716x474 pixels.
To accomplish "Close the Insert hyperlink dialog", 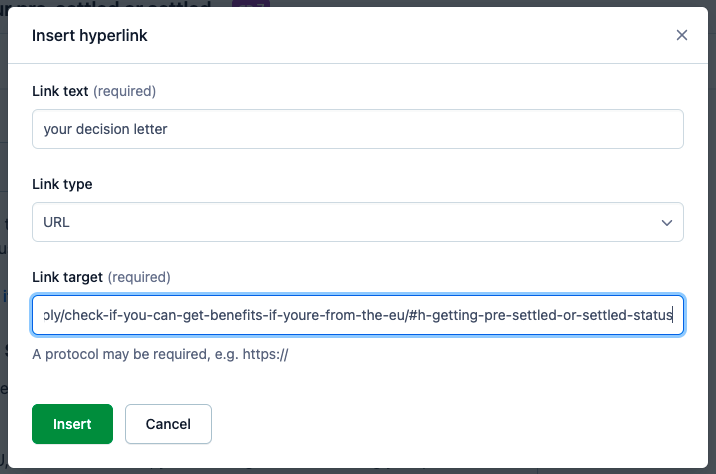I will pos(682,35).
